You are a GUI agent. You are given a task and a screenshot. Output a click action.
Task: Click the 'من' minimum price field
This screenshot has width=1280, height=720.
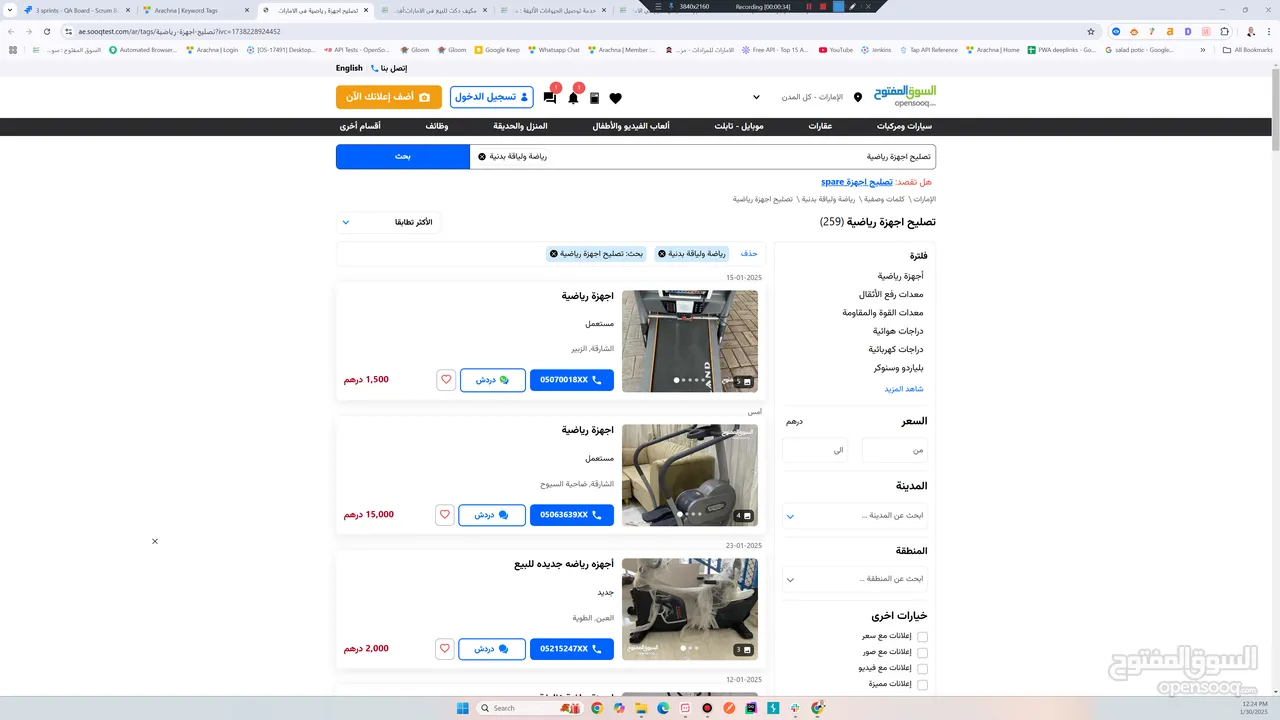point(894,450)
